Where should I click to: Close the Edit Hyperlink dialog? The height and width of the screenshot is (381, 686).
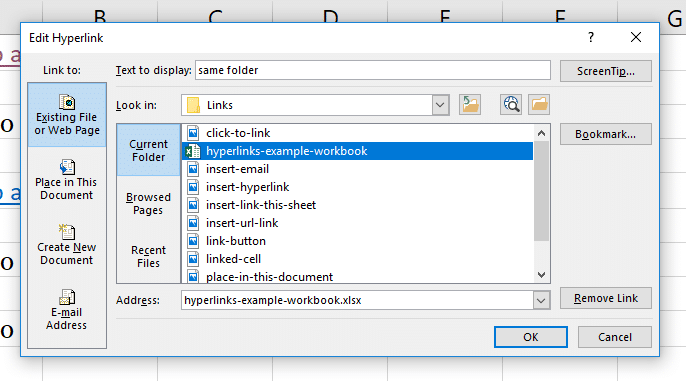point(636,37)
